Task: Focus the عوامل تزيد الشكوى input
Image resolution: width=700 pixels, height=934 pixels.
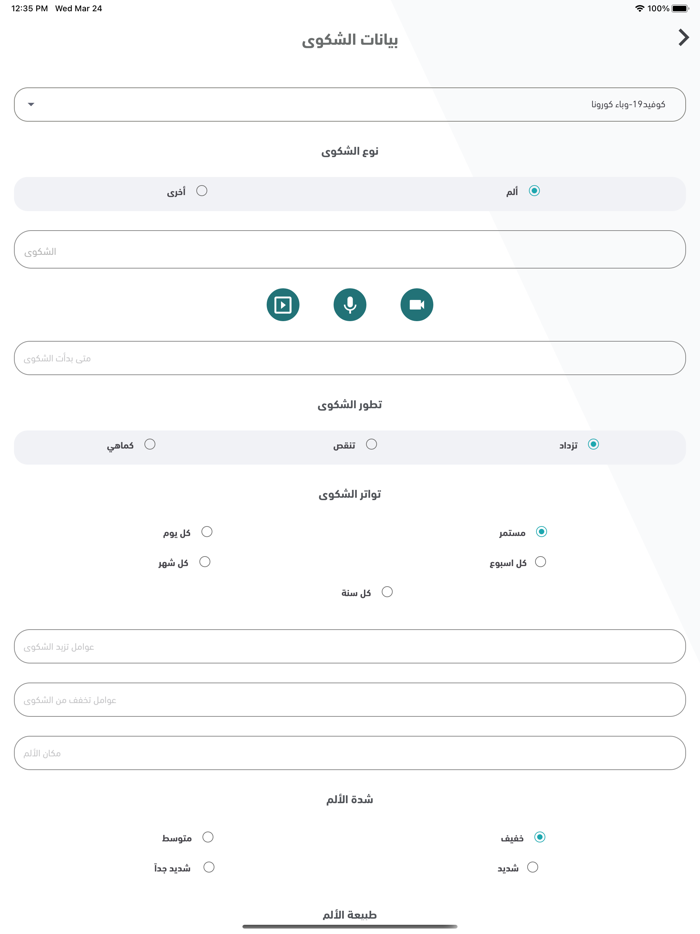Action: [349, 646]
